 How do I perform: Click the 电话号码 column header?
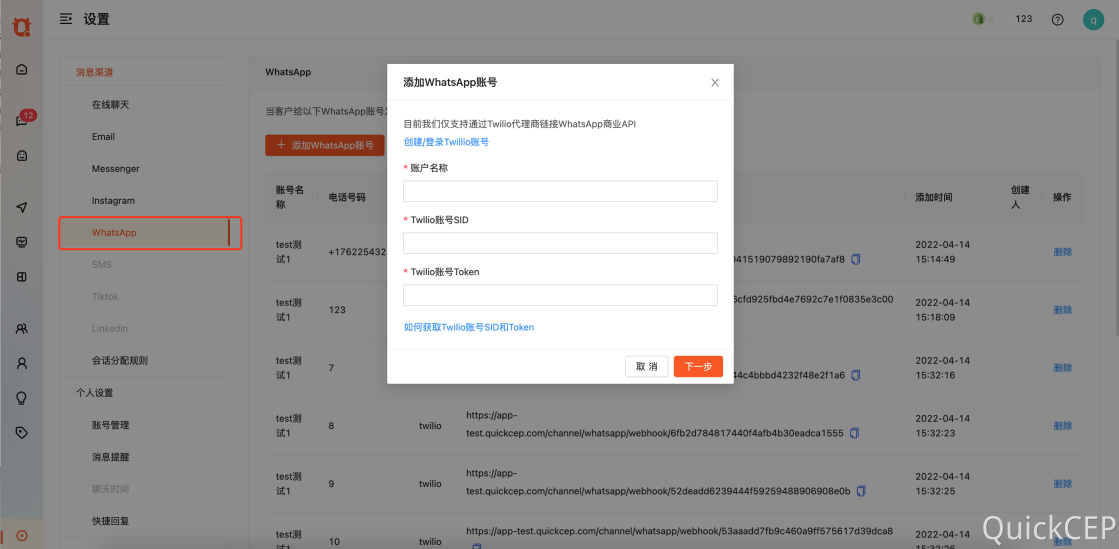coord(347,197)
